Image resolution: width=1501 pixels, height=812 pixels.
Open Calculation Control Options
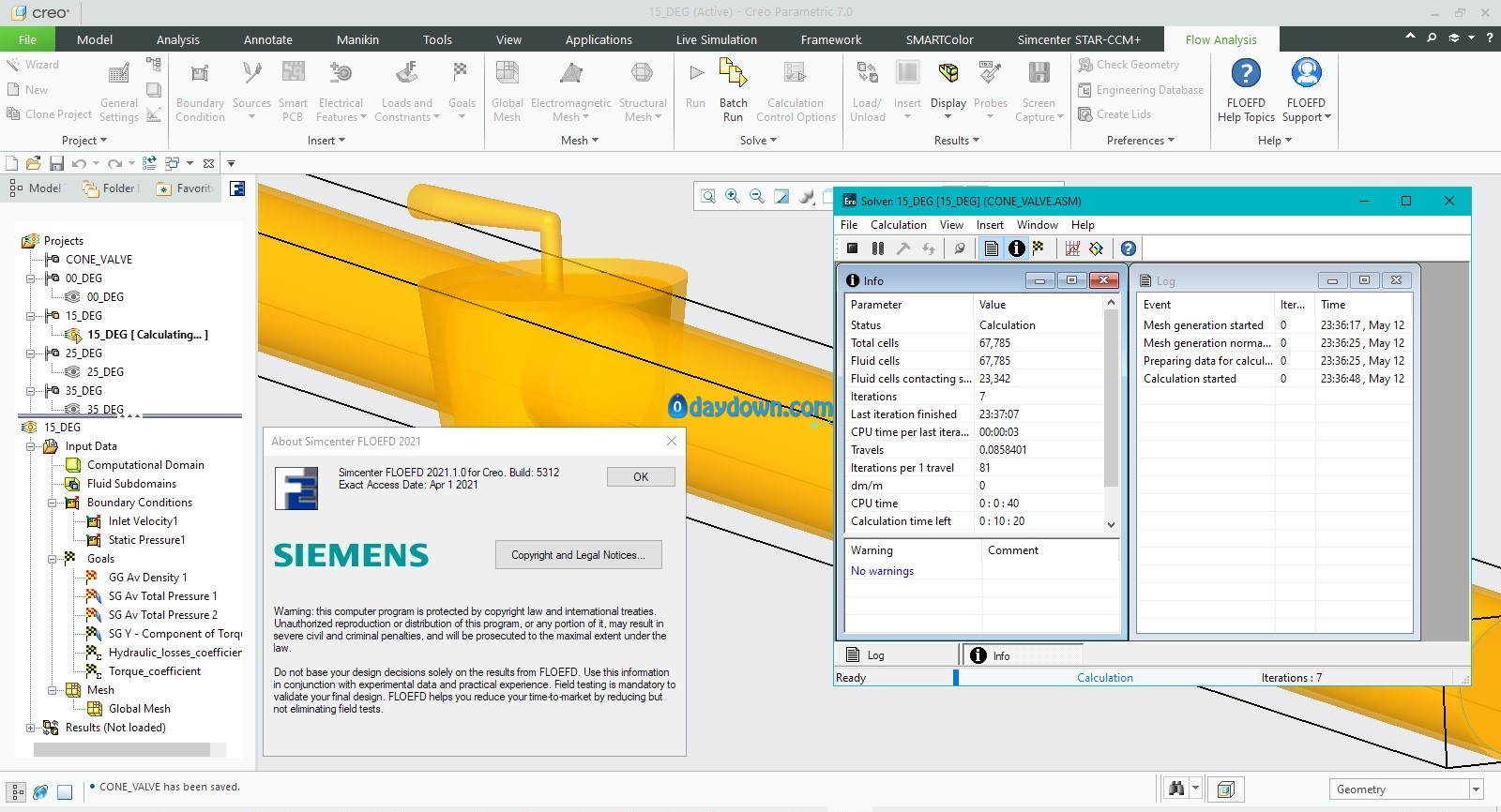pos(796,90)
